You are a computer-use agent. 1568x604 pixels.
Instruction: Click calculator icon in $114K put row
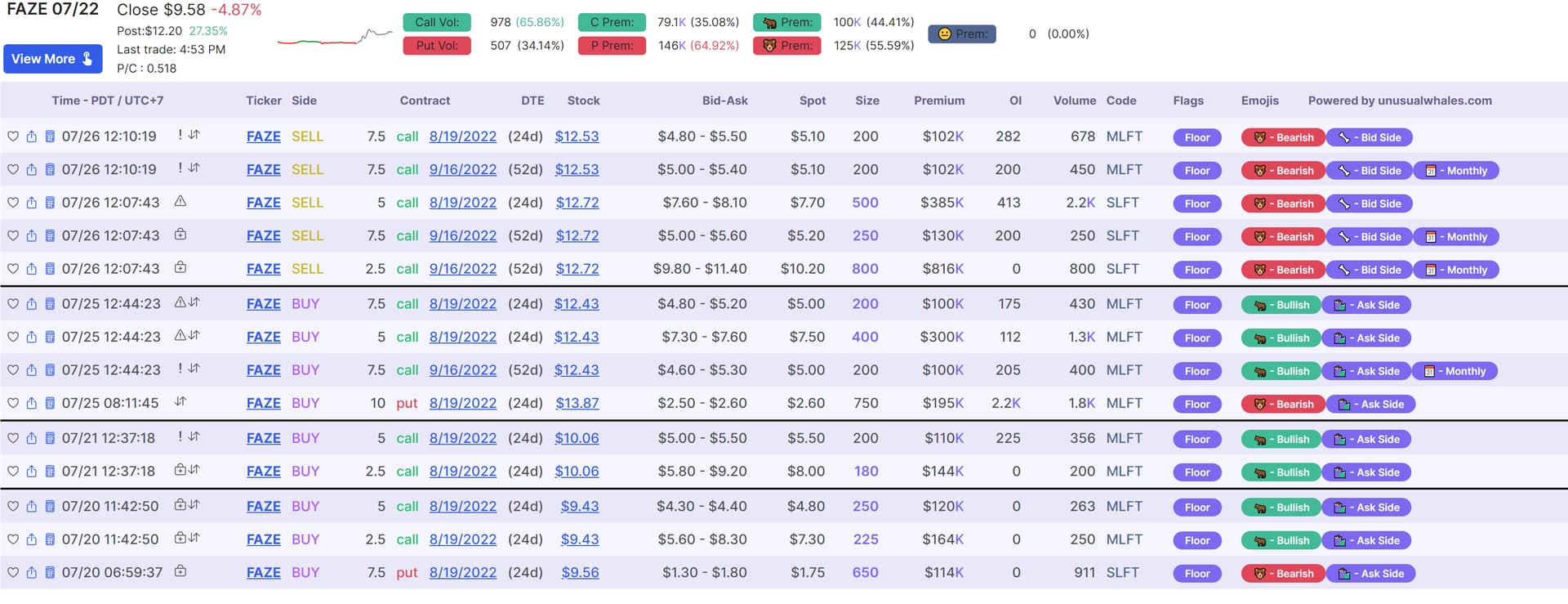(50, 573)
